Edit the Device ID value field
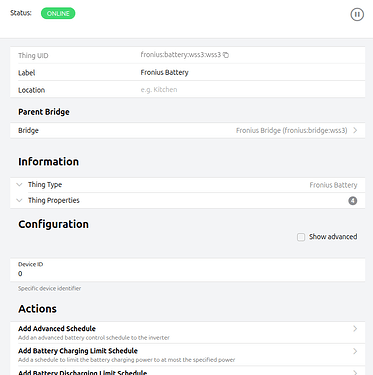Image resolution: width=373 pixels, height=375 pixels. click(x=188, y=274)
